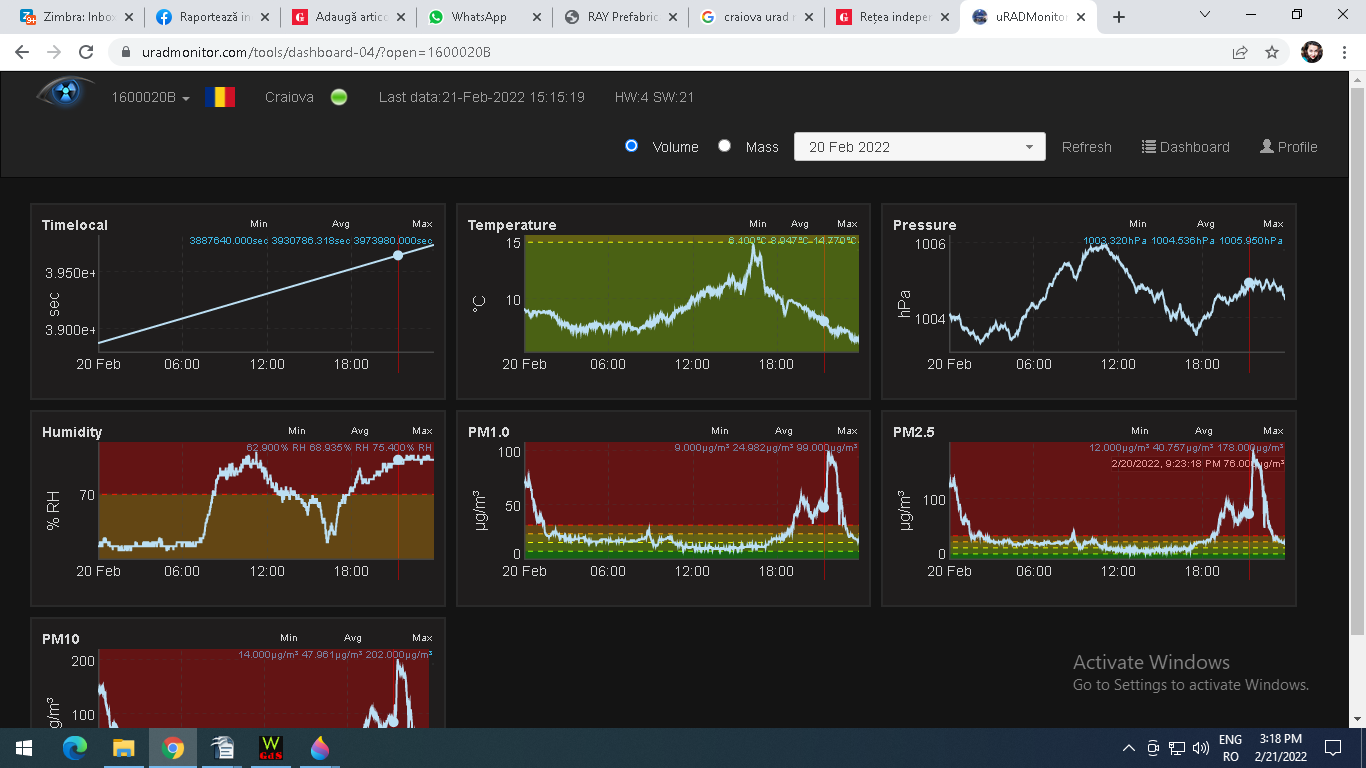Switch to the Rețea independentă tab
The width and height of the screenshot is (1366, 768).
(892, 17)
